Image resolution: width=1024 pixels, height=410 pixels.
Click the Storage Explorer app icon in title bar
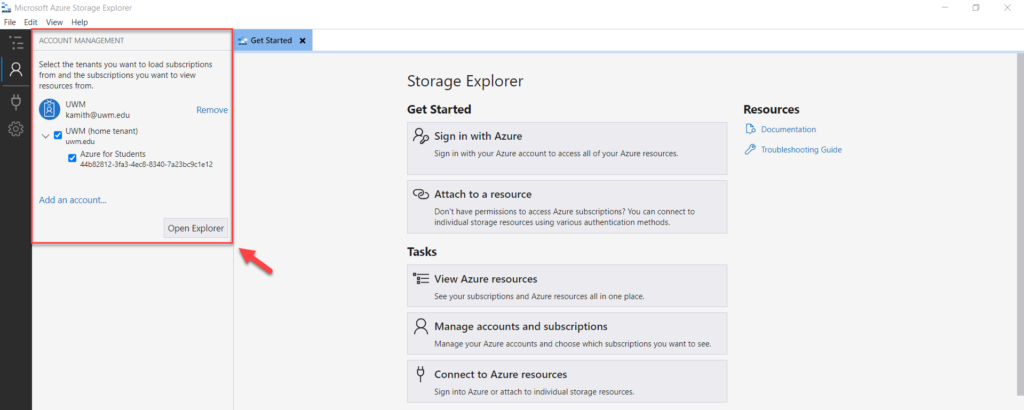tap(8, 7)
